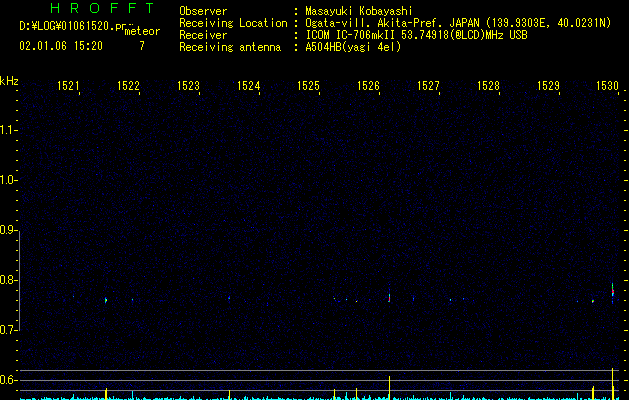Click the 1528 time axis label
Image resolution: width=629 pixels, height=400 pixels.
489,85
